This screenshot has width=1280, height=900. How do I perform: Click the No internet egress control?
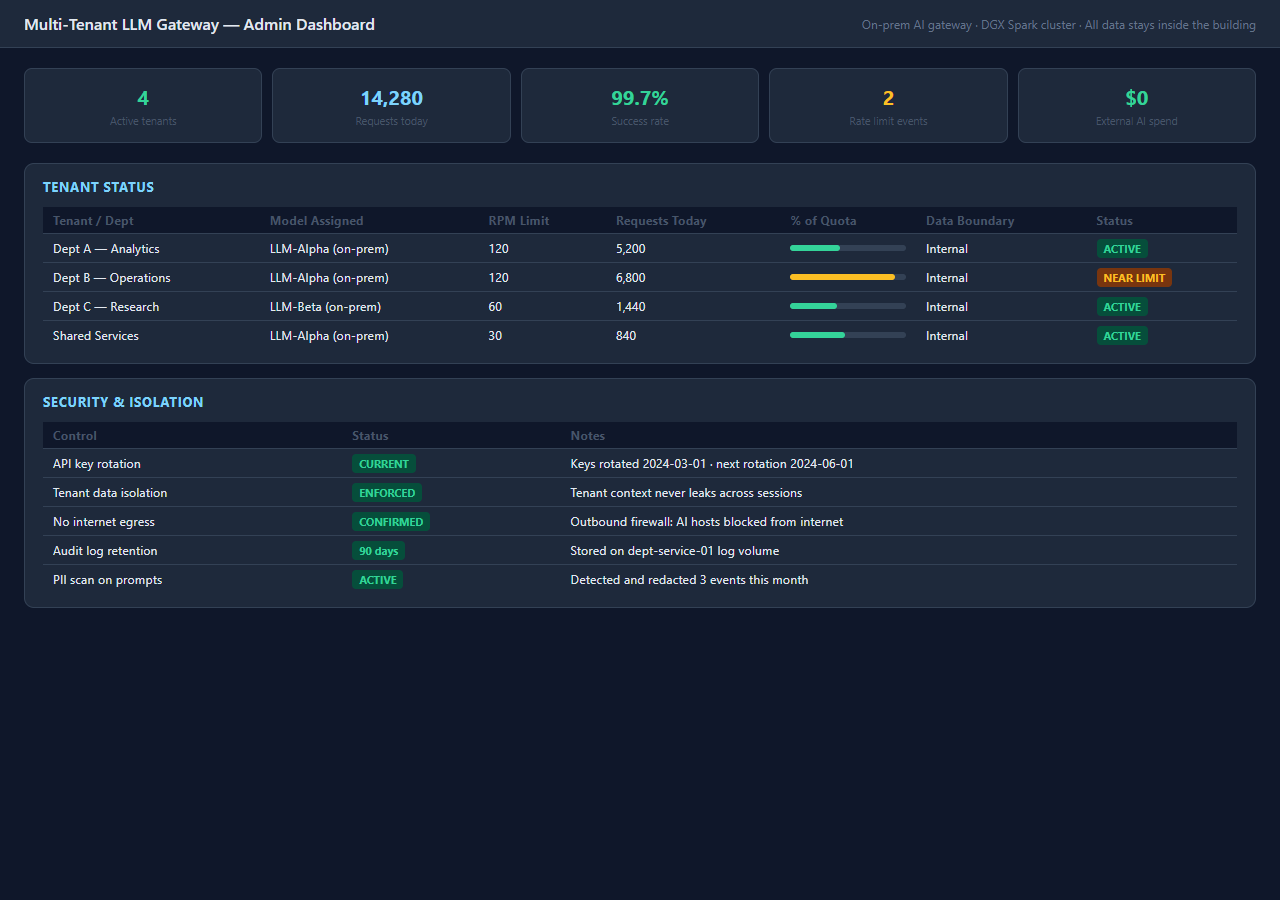point(104,522)
